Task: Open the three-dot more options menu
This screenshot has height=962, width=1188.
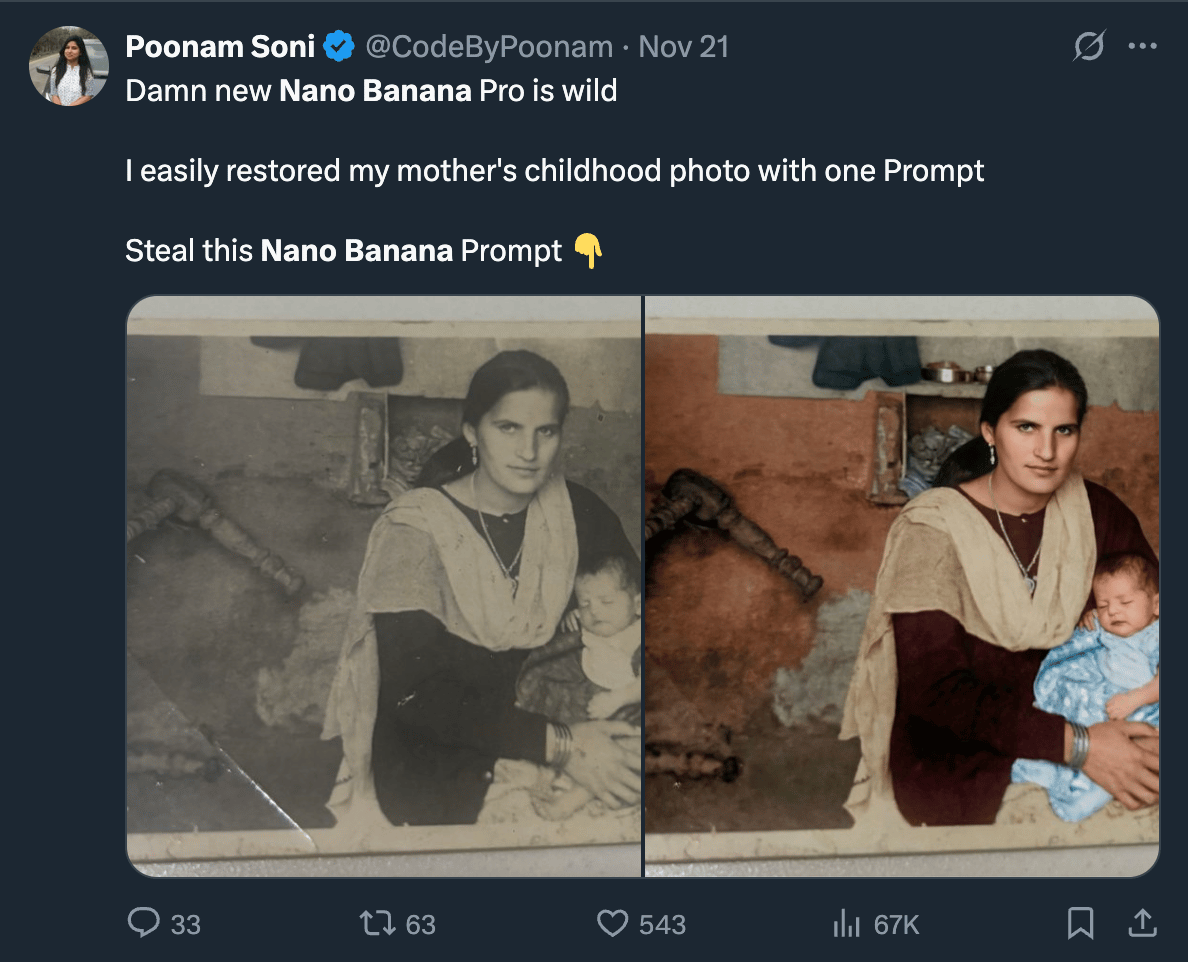Action: 1142,47
